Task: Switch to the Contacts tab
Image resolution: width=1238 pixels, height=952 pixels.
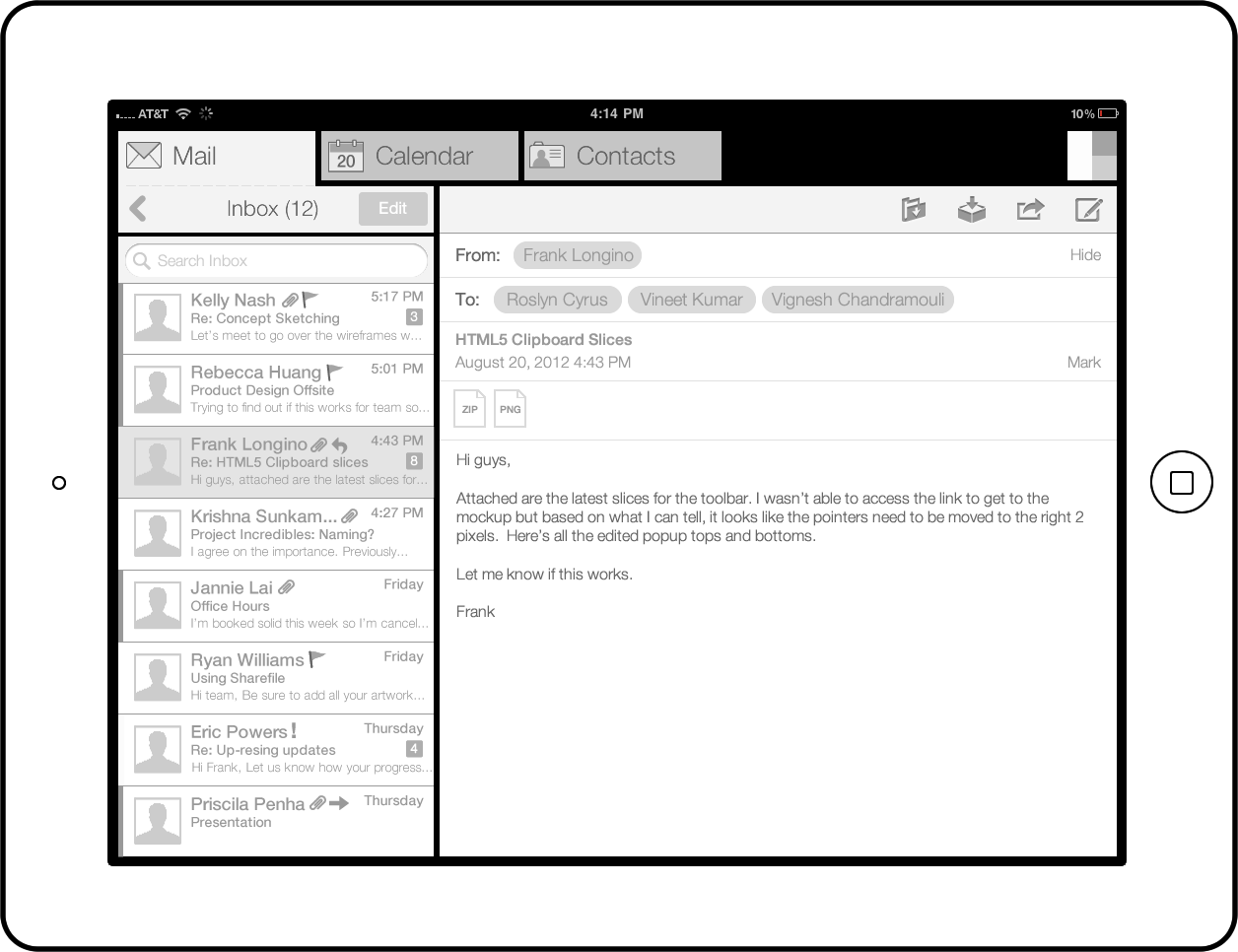Action: click(x=623, y=156)
